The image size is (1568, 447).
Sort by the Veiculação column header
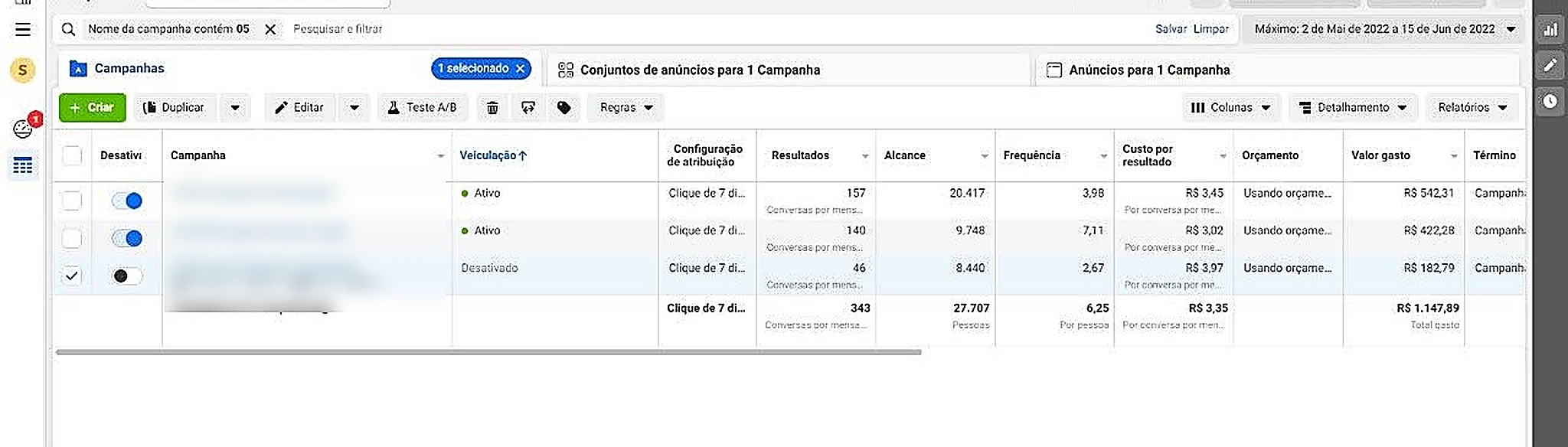(x=493, y=155)
